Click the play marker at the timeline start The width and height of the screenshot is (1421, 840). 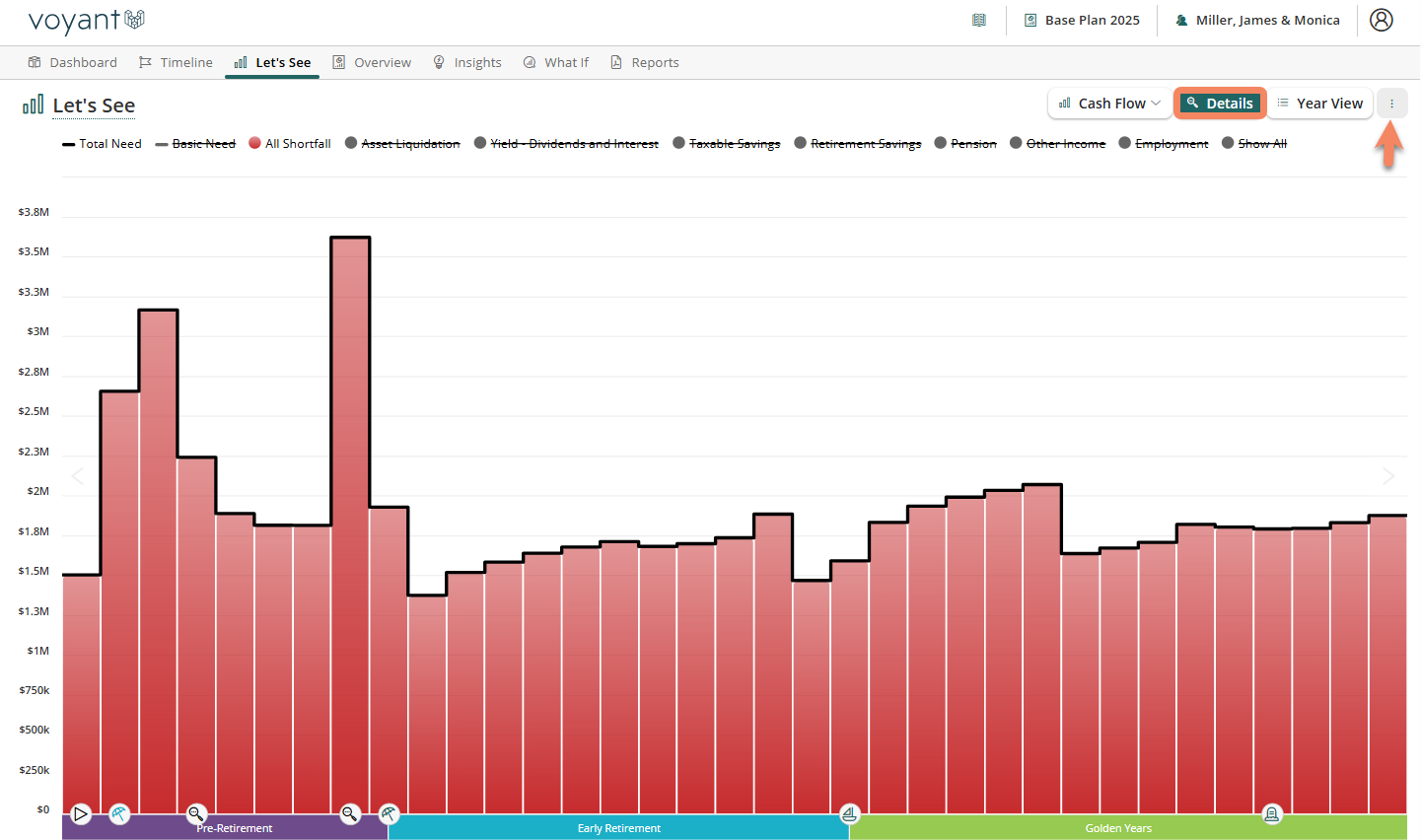81,814
